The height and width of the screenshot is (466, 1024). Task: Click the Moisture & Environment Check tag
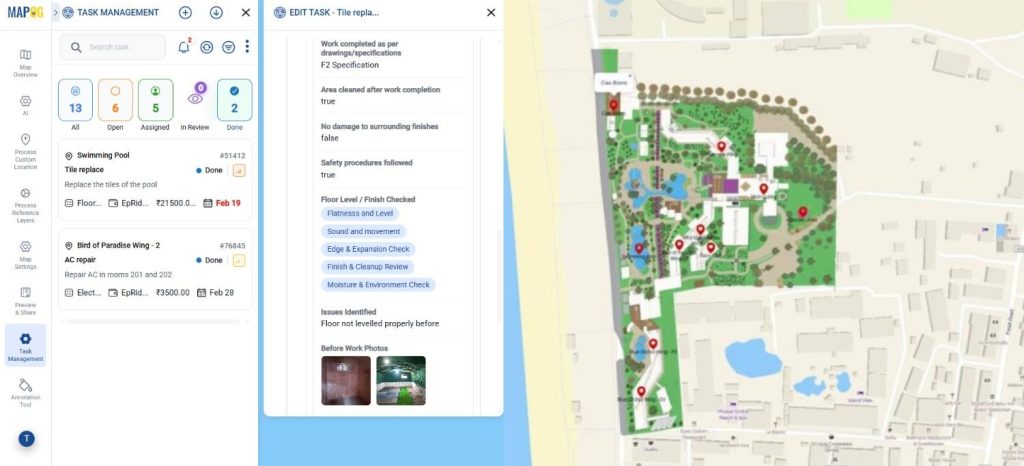(378, 285)
